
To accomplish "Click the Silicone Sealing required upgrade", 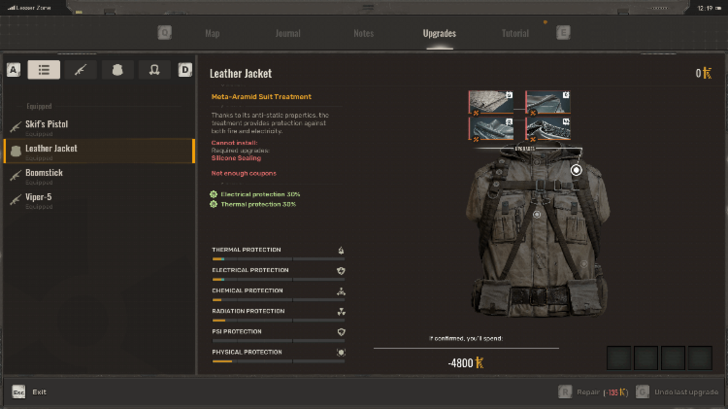I will click(x=236, y=158).
